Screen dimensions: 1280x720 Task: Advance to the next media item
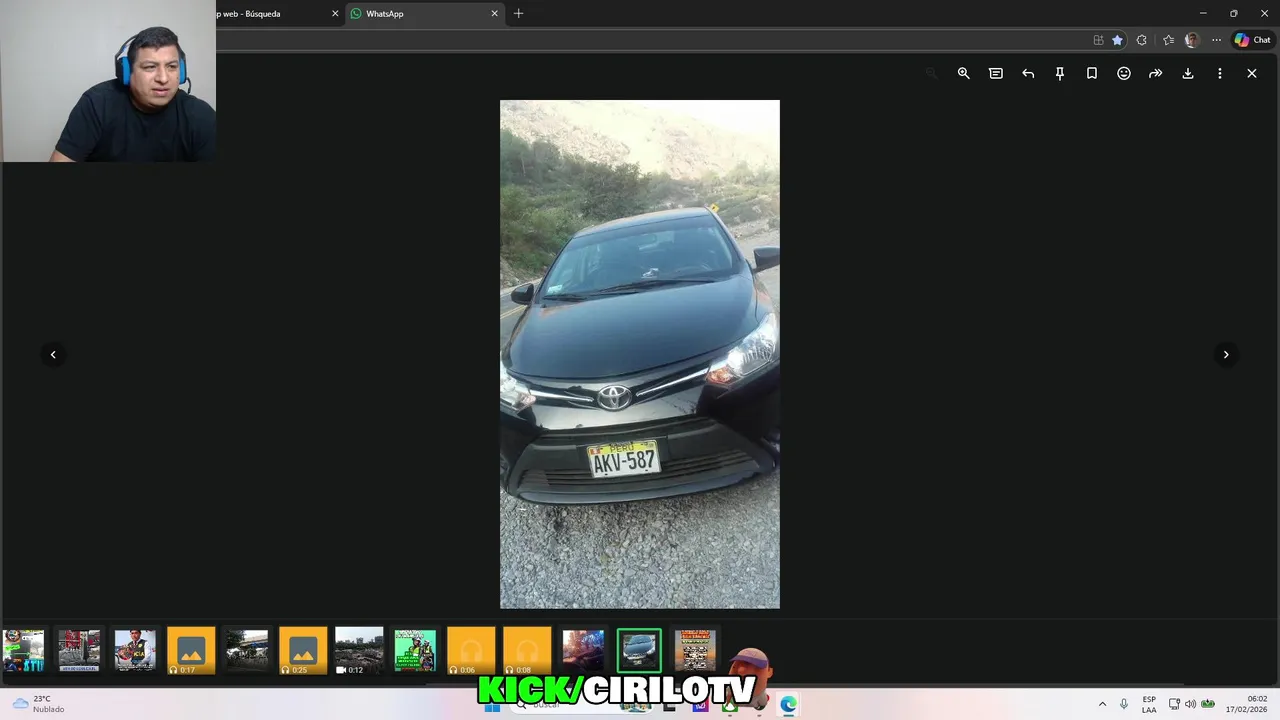pos(1226,354)
